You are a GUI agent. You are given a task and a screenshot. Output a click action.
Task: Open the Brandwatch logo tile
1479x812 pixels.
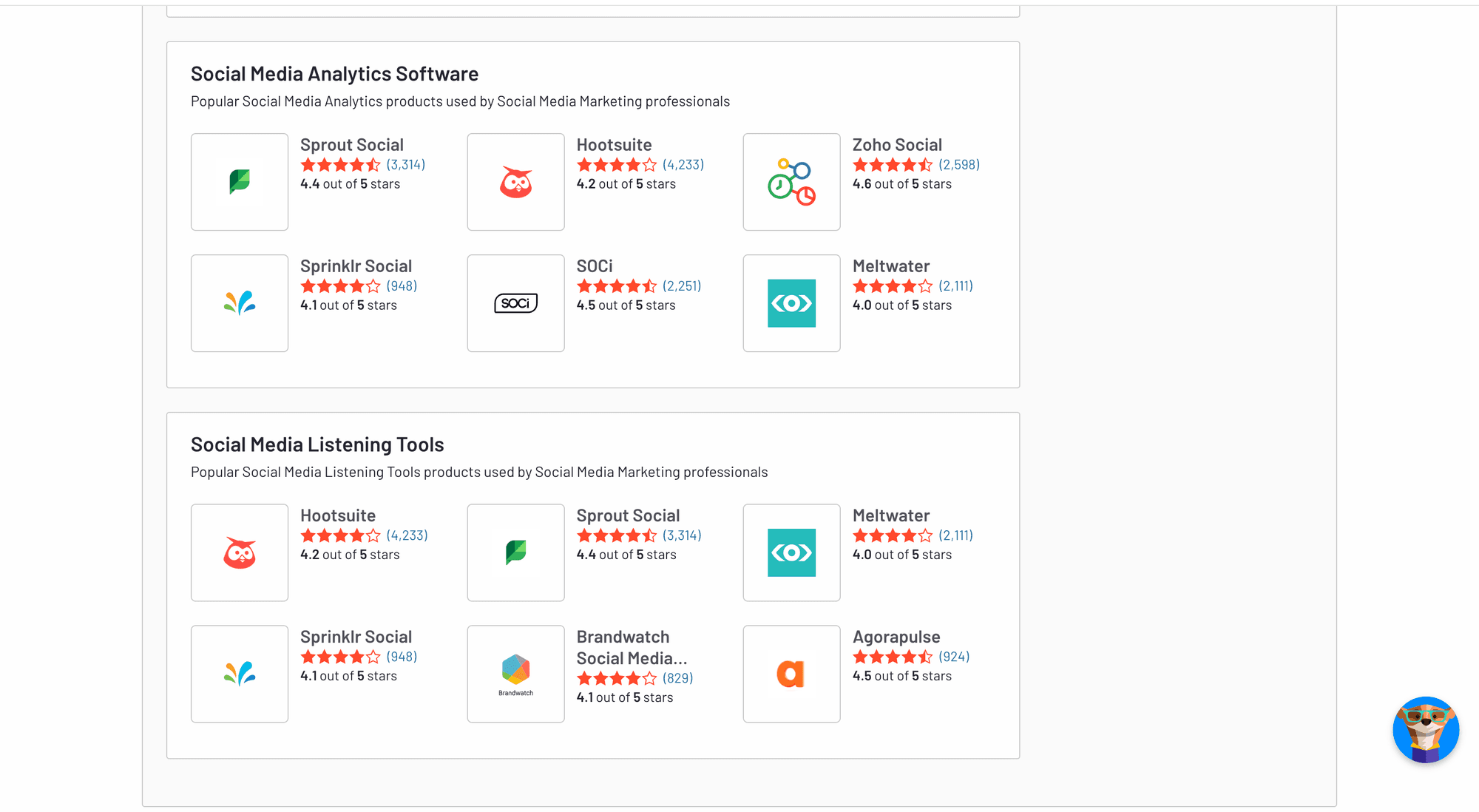pyautogui.click(x=515, y=674)
